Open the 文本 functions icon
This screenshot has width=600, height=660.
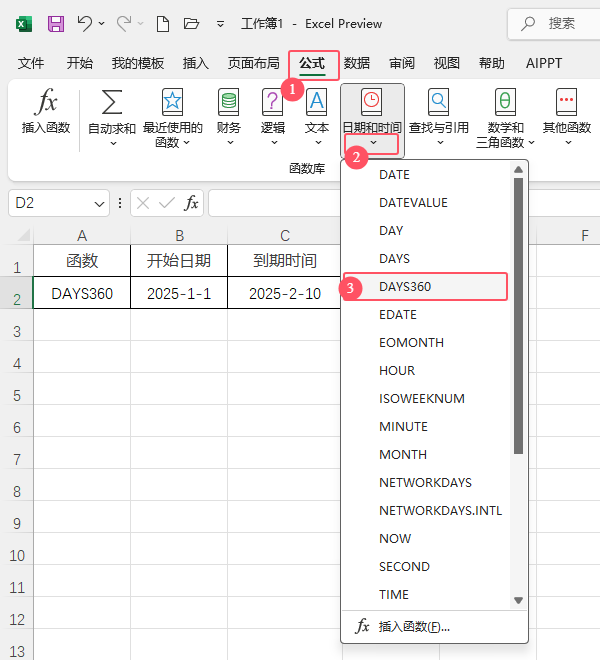click(x=317, y=102)
